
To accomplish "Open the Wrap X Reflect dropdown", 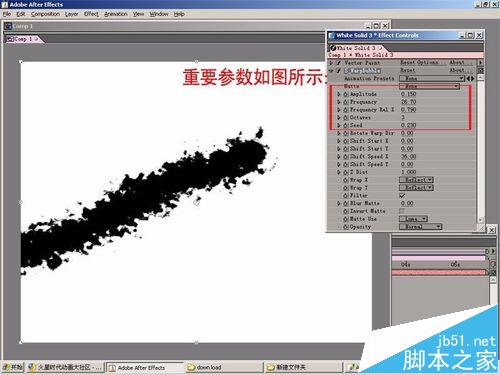I will click(x=416, y=180).
